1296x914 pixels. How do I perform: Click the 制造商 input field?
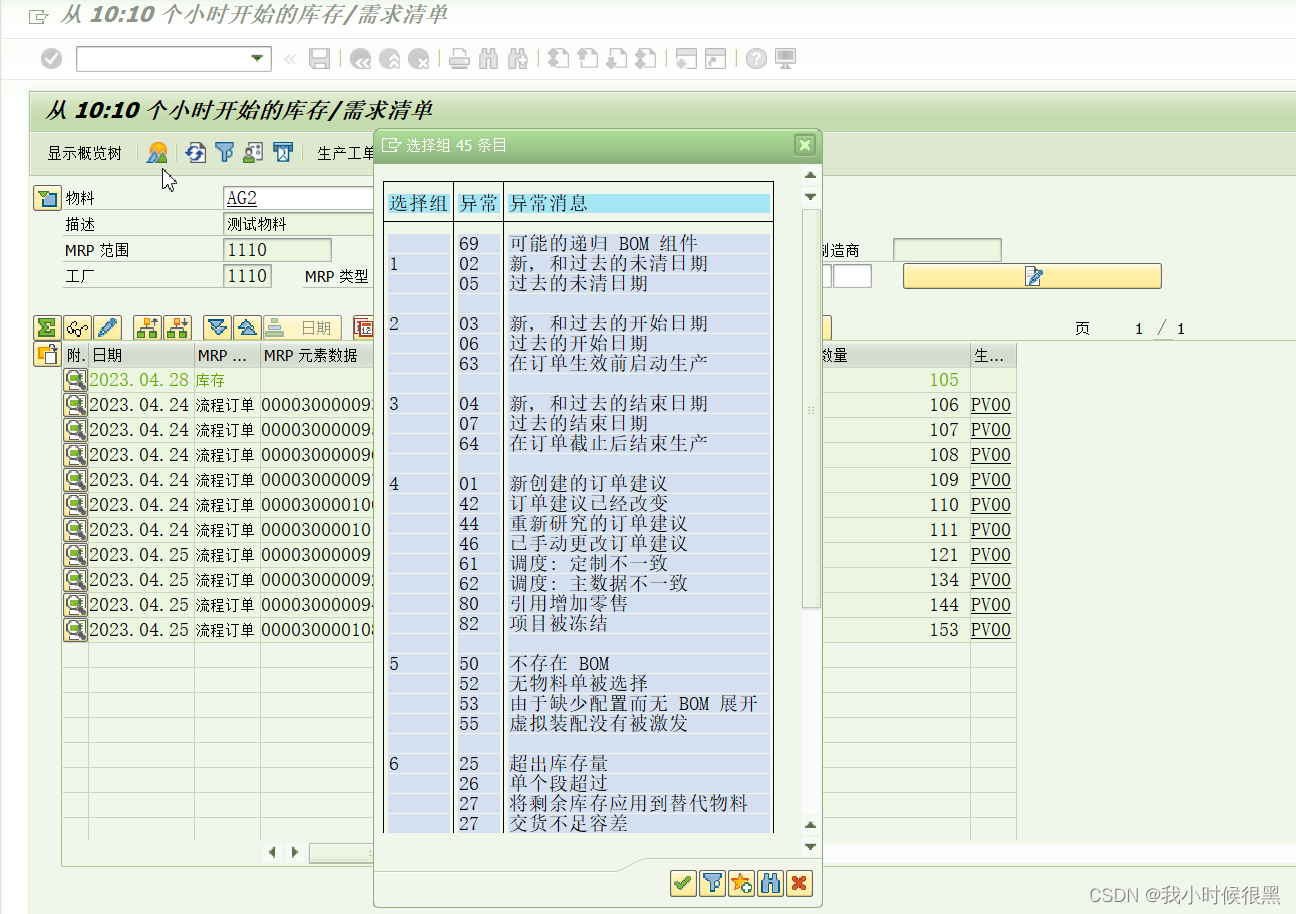[946, 250]
